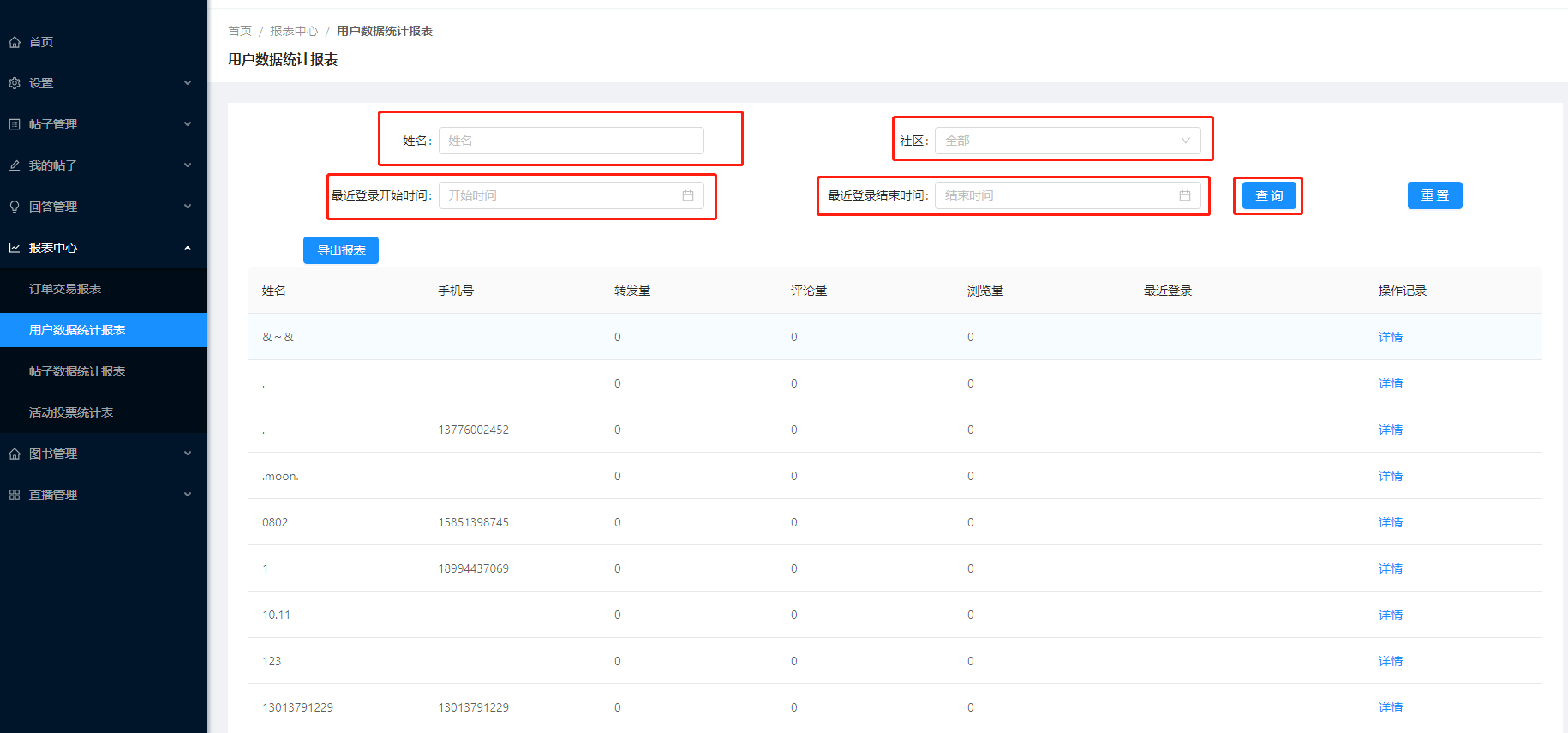Collapse the 报表中心 menu chevron
Viewport: 1568px width, 733px height.
click(x=188, y=248)
